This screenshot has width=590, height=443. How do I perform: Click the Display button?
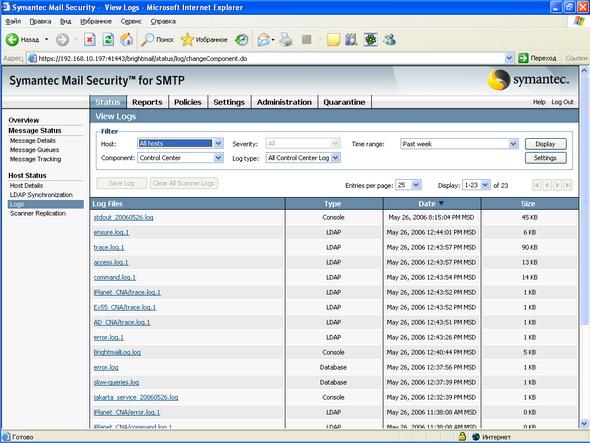coord(546,144)
